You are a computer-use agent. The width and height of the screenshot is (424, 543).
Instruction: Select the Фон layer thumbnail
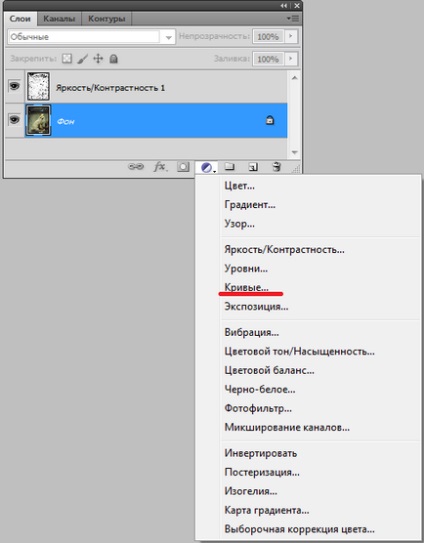pos(38,120)
